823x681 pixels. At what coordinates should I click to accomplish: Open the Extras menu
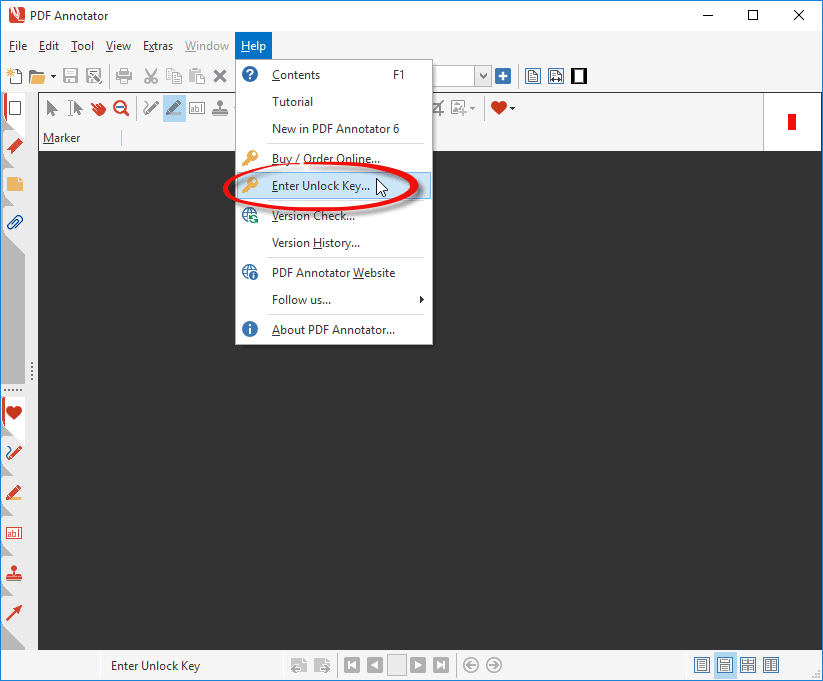click(x=157, y=45)
